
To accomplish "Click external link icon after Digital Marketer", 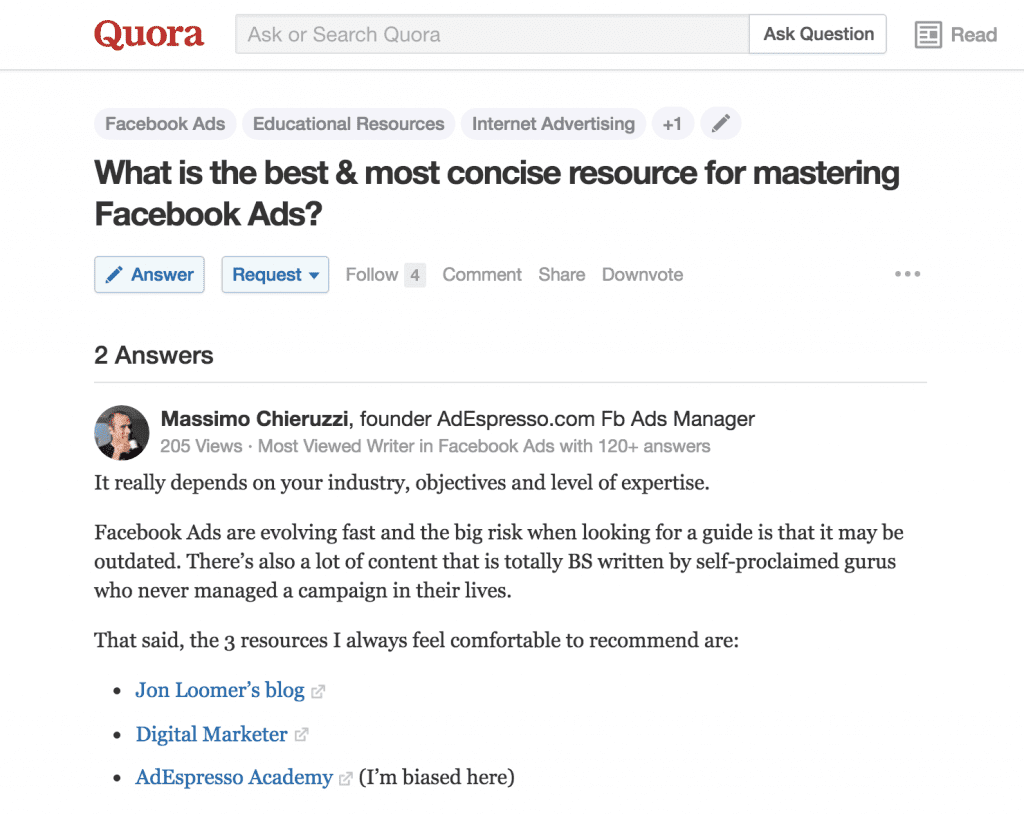I will coord(301,735).
